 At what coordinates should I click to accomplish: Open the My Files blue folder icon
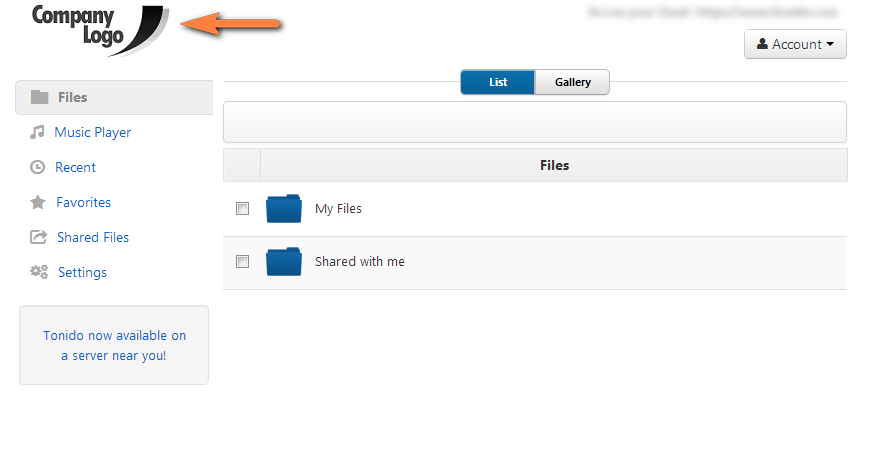click(284, 209)
